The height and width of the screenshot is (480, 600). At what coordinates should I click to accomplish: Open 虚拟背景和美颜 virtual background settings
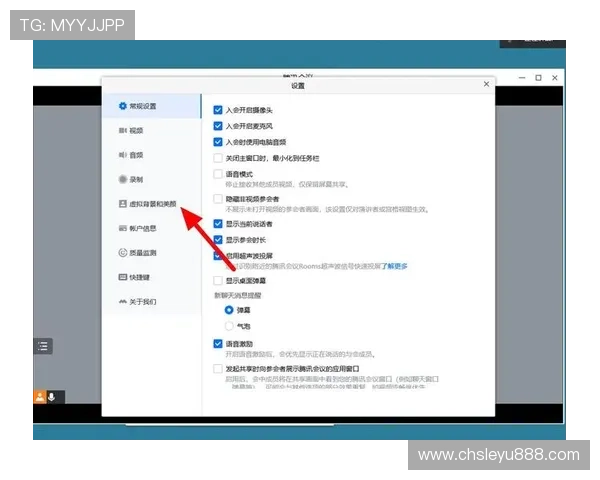152,204
